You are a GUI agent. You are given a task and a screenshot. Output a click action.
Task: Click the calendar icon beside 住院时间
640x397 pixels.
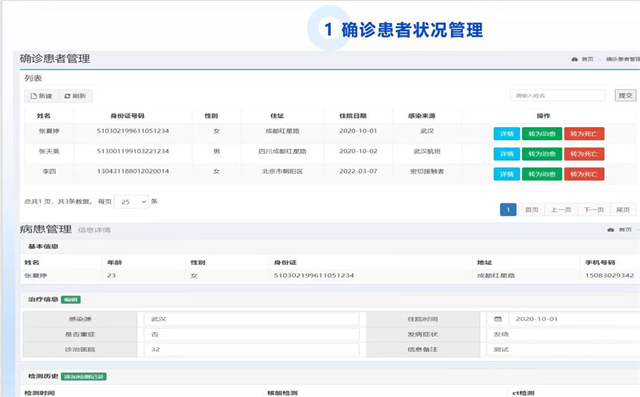(x=498, y=319)
